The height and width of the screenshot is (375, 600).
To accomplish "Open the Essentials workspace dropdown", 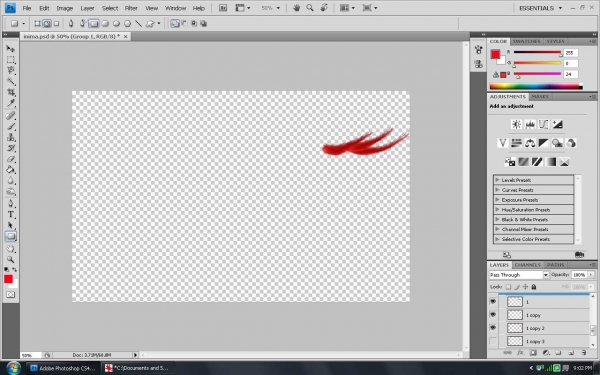I will tap(540, 8).
